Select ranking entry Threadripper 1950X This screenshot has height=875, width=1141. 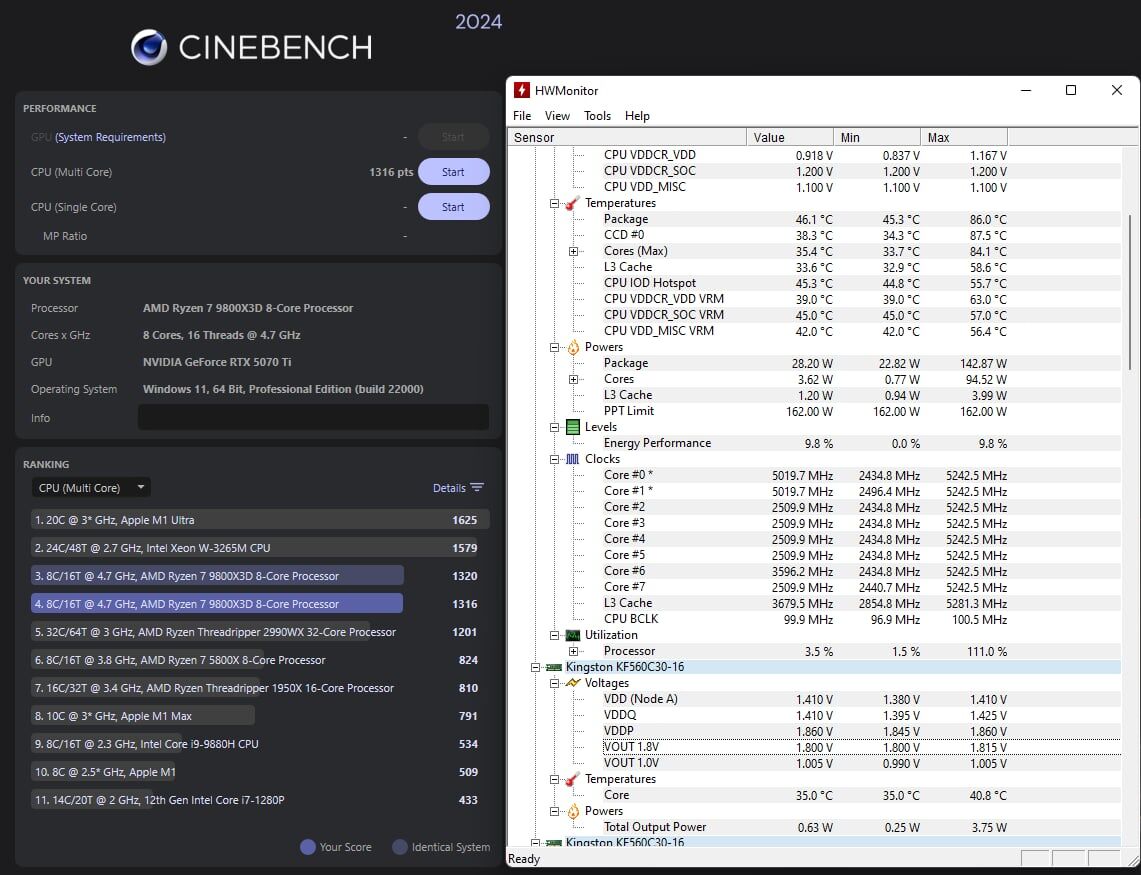tap(260, 688)
